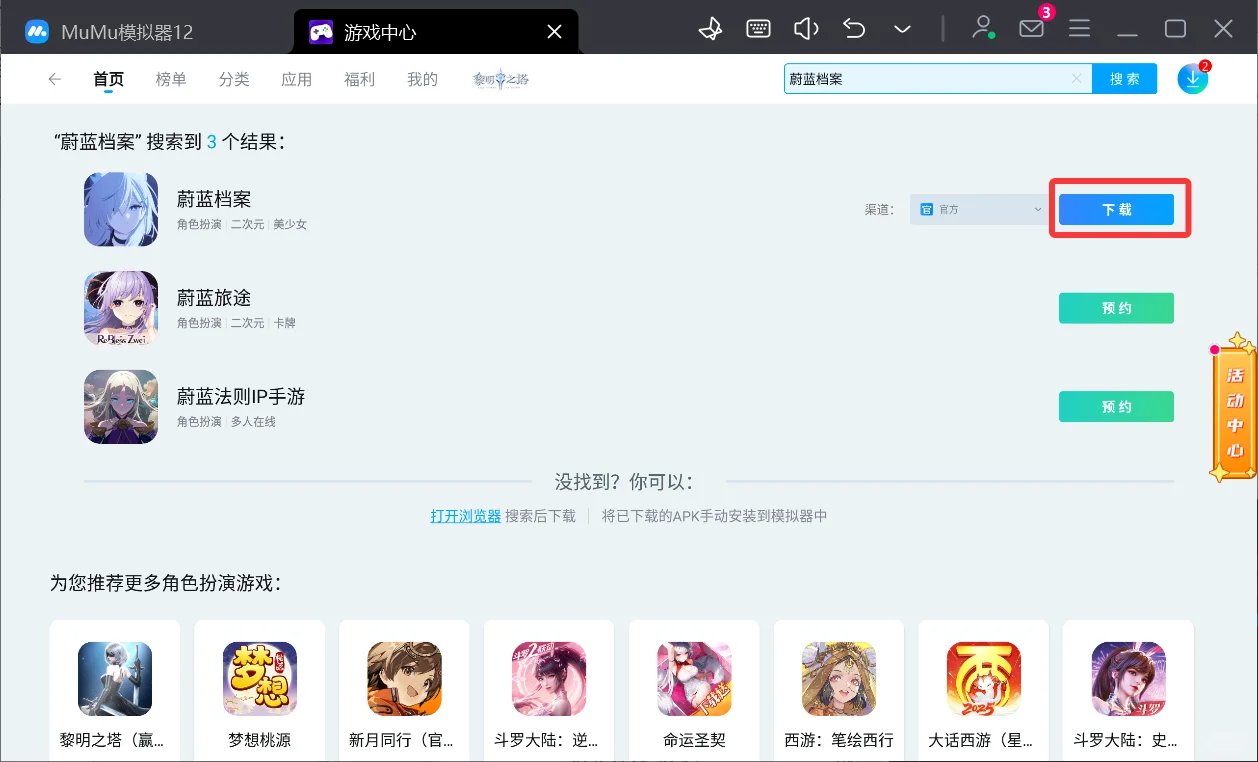The image size is (1258, 762).
Task: Switch to the 福利 tab
Action: coord(360,79)
